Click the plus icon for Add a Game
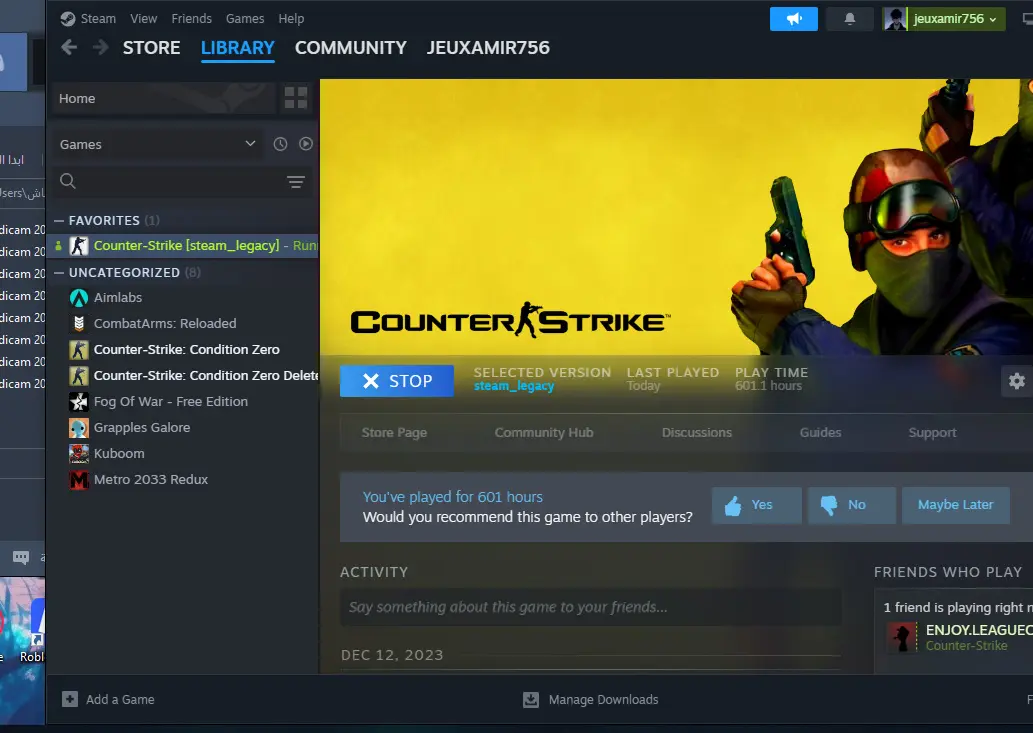This screenshot has height=733, width=1033. pos(70,699)
